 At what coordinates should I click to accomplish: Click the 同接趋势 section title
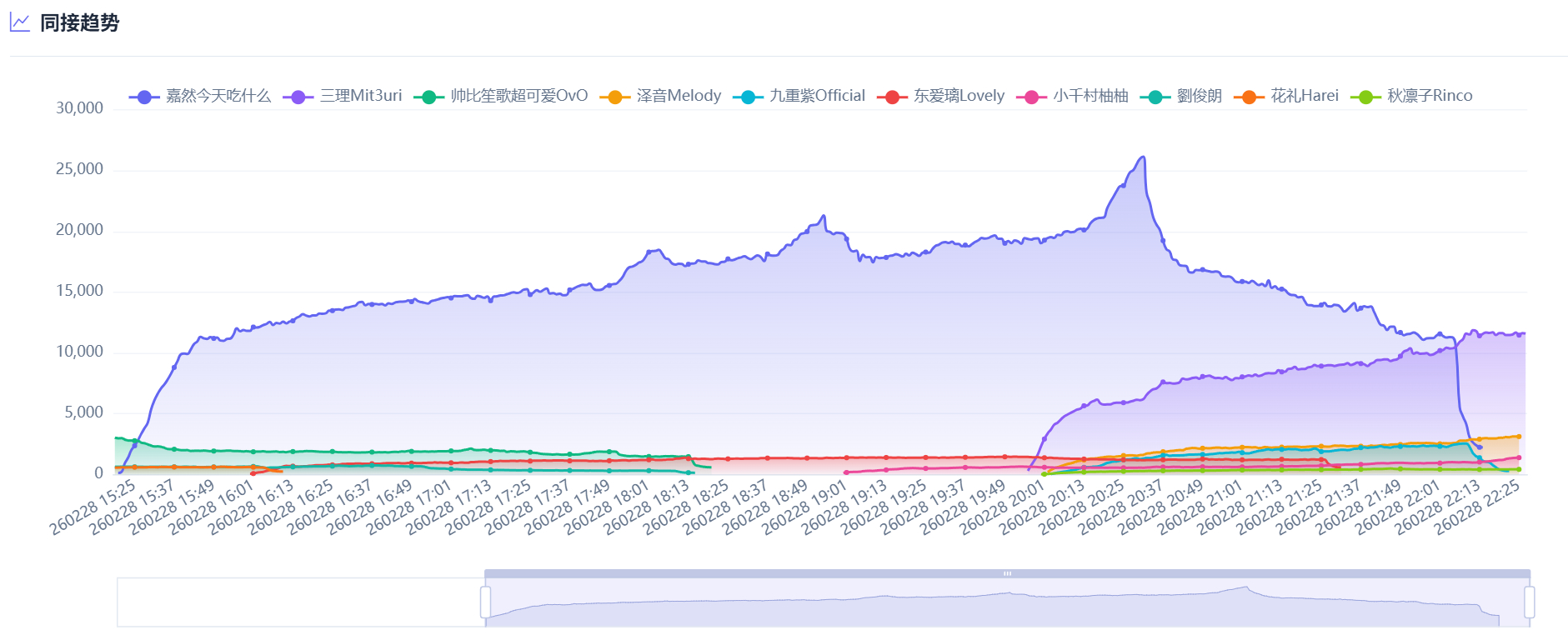pyautogui.click(x=80, y=22)
